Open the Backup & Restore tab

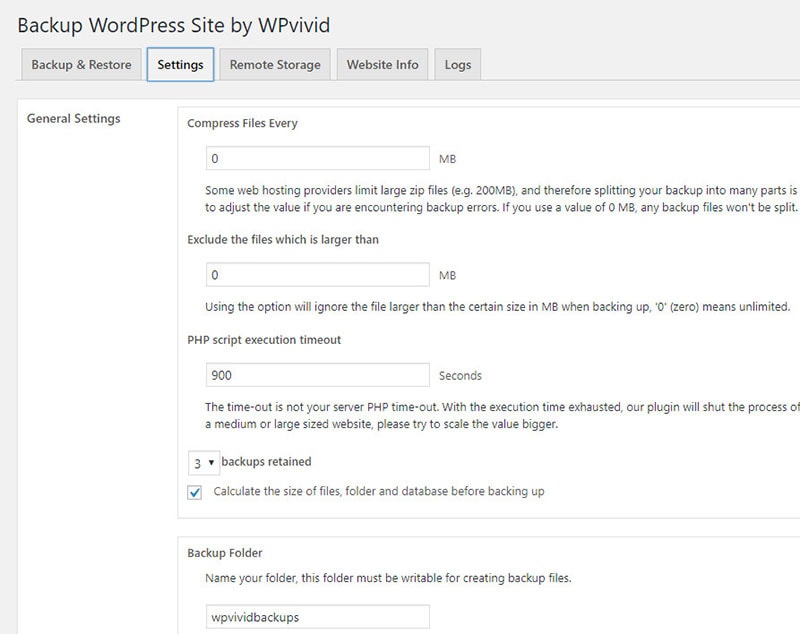click(81, 65)
